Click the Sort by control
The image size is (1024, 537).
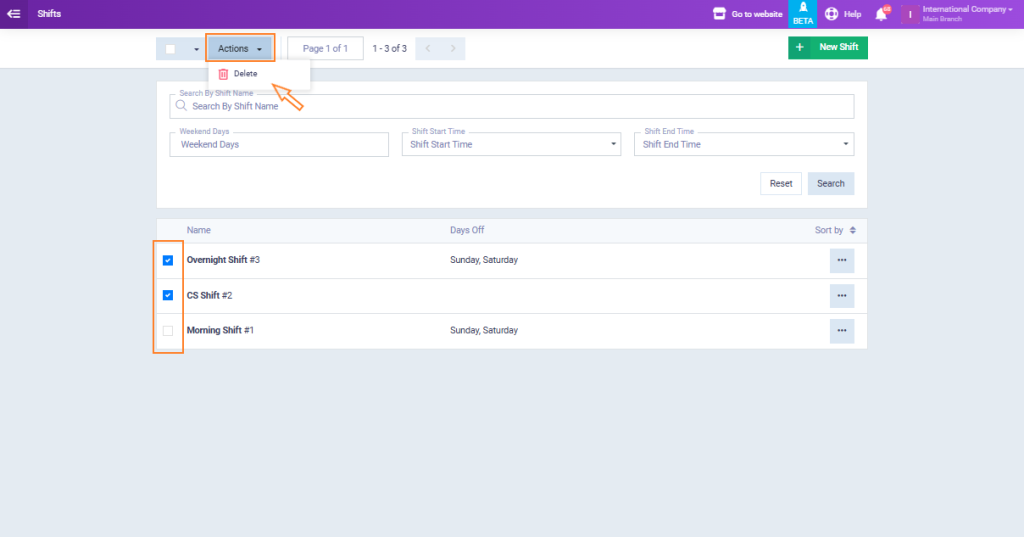(x=835, y=230)
